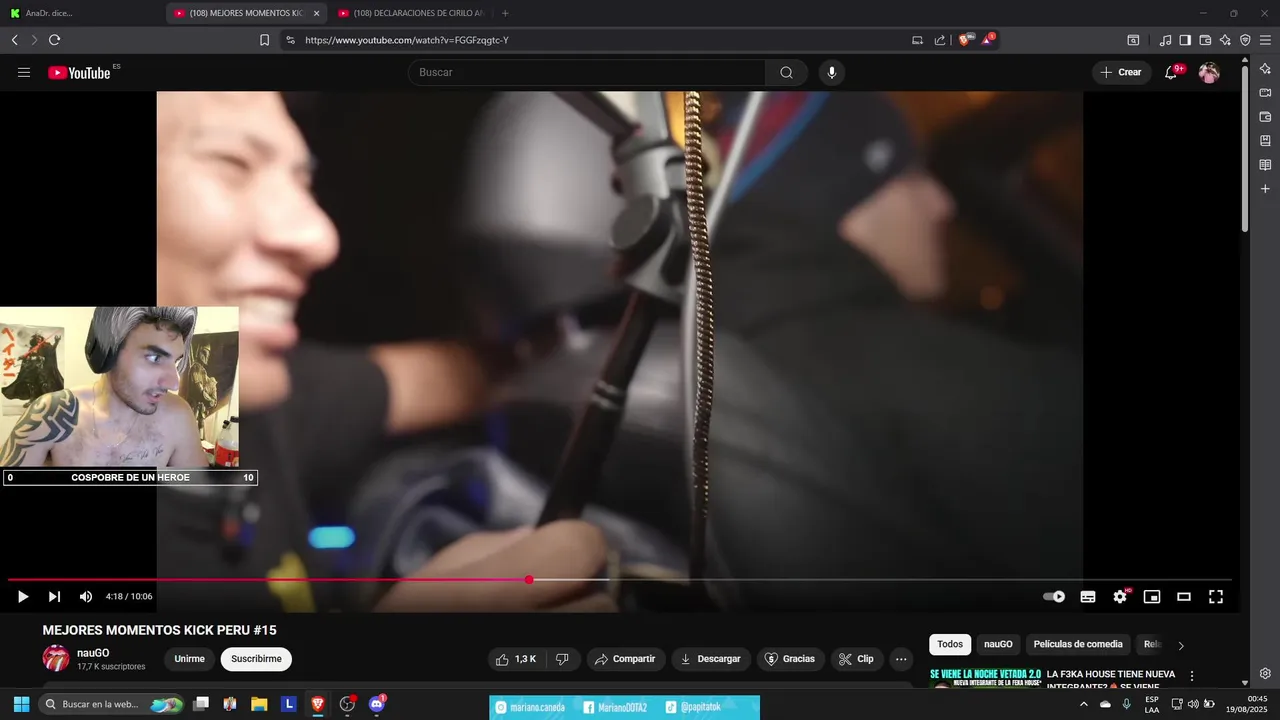
Task: Mute the video volume
Action: click(x=86, y=596)
